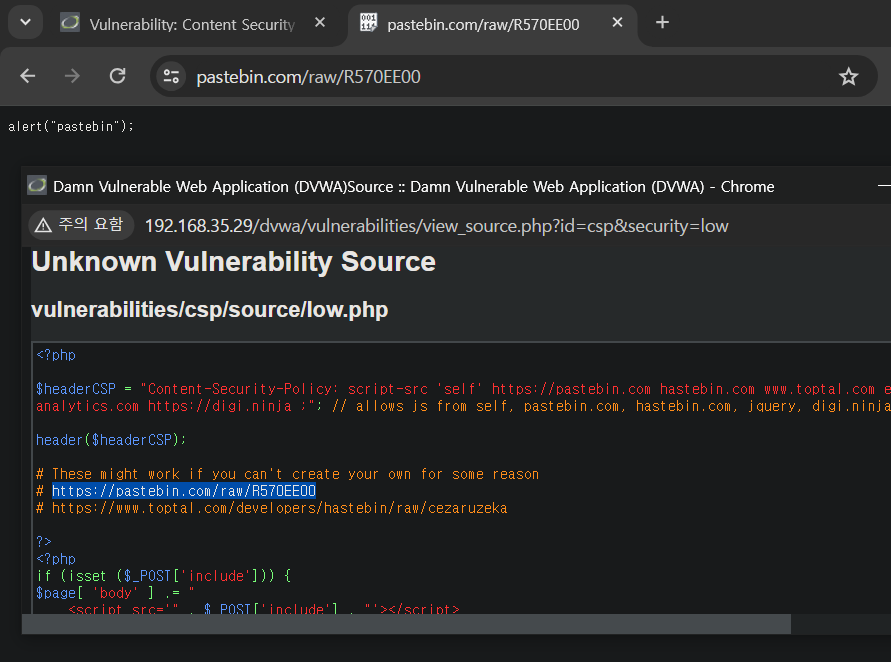The width and height of the screenshot is (891, 662).
Task: Close the Vulnerability: Content Security tab
Action: tap(320, 23)
